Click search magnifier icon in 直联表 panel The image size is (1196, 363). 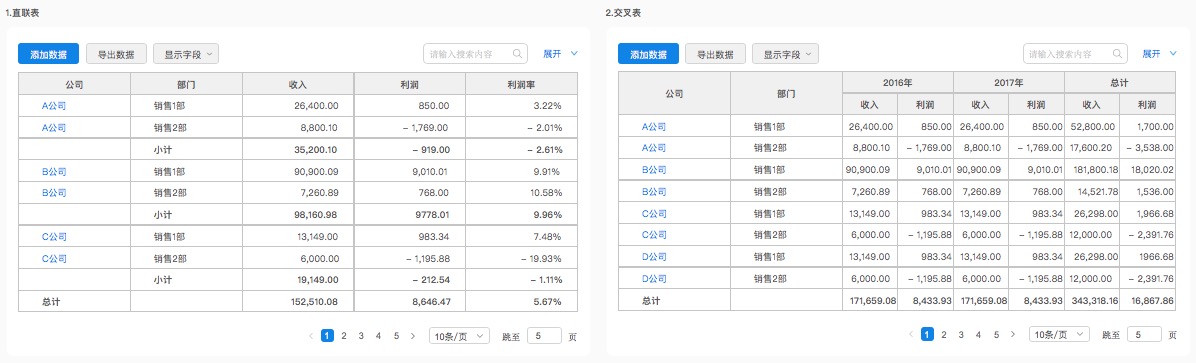[518, 54]
